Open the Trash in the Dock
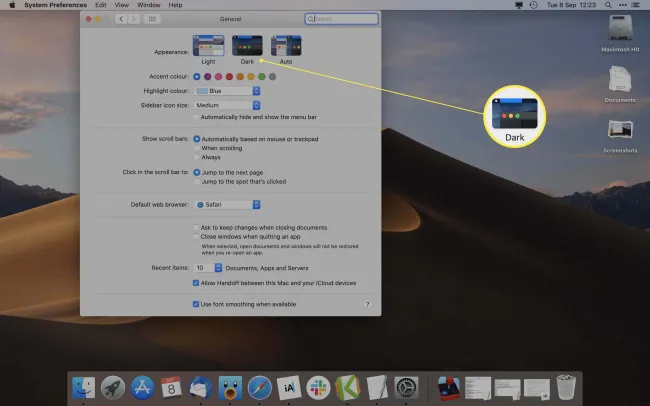This screenshot has width=650, height=406. (x=566, y=386)
